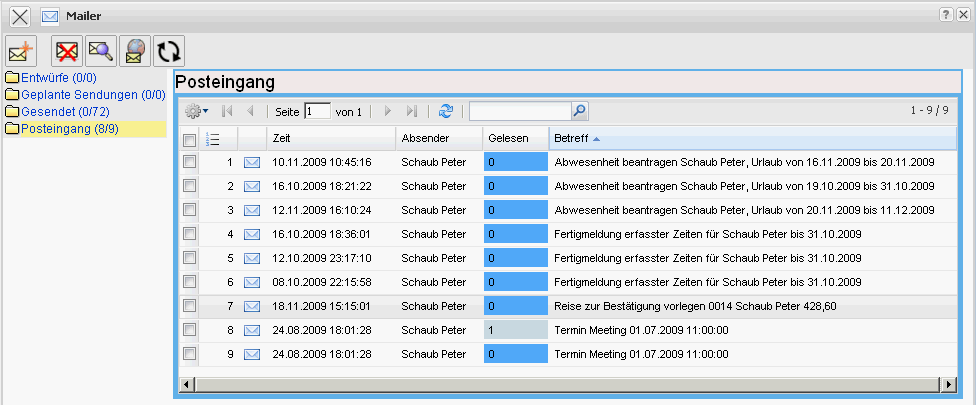Sort by the Betreff column header
Screen dimensions: 976x405
pyautogui.click(x=571, y=138)
